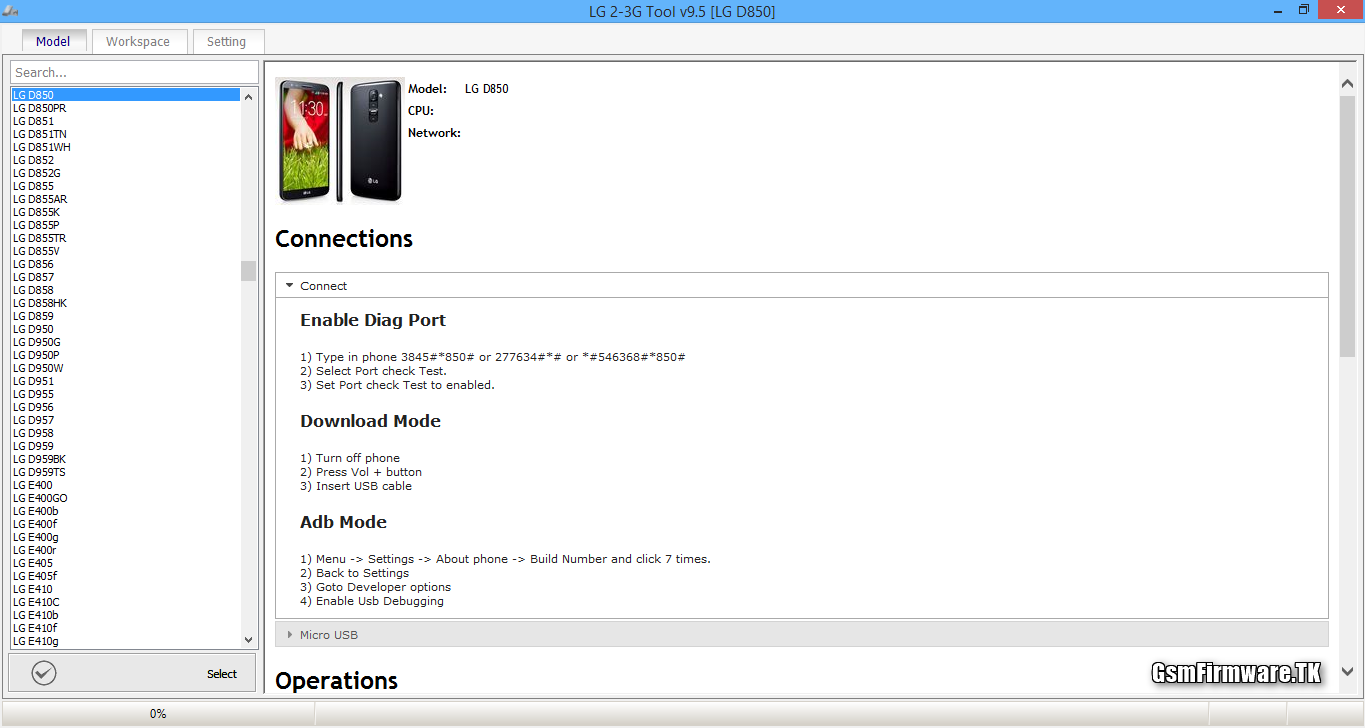Viewport: 1365px width, 728px height.
Task: Click the Select button
Action: (132, 673)
